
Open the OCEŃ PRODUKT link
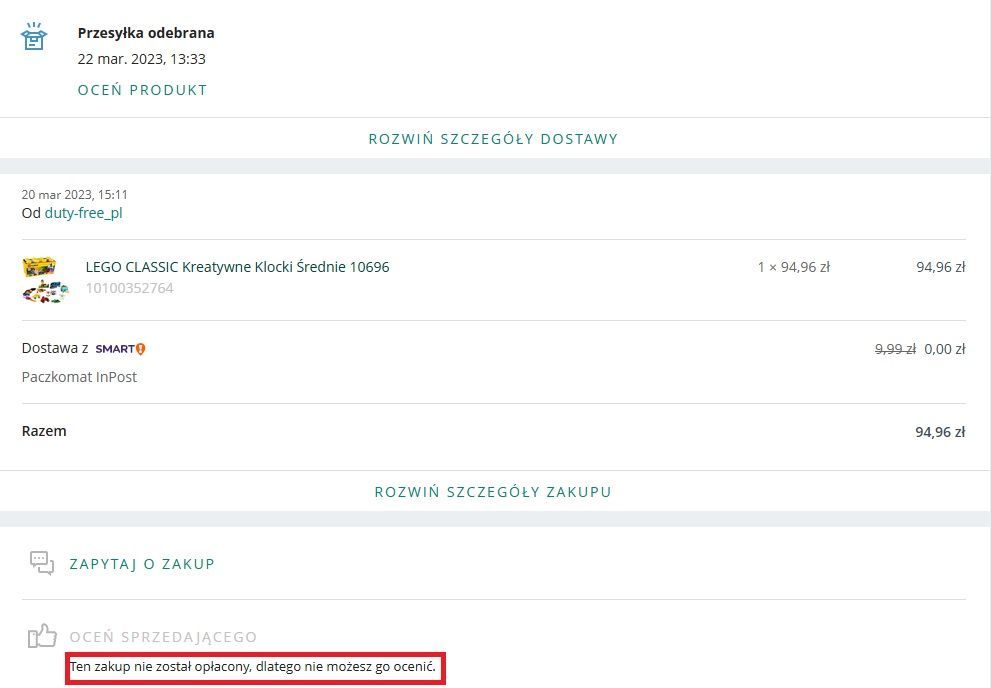point(142,90)
